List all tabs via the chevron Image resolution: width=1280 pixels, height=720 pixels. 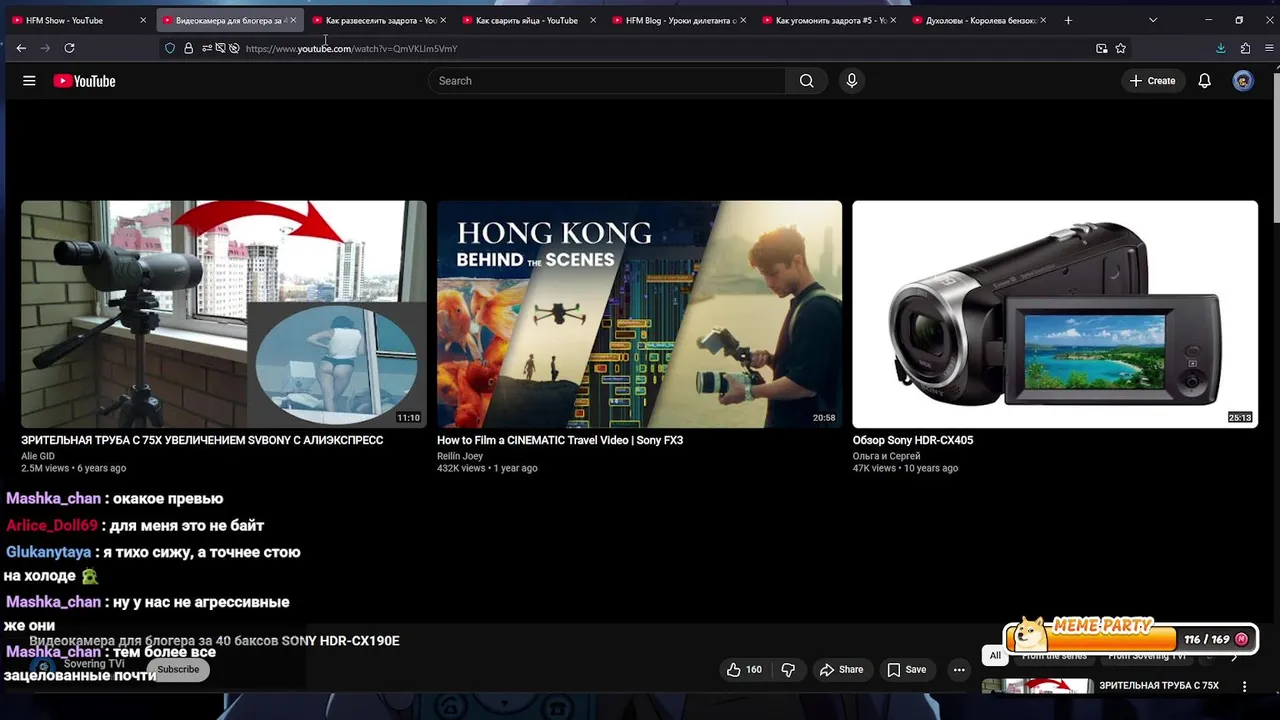[x=1153, y=20]
